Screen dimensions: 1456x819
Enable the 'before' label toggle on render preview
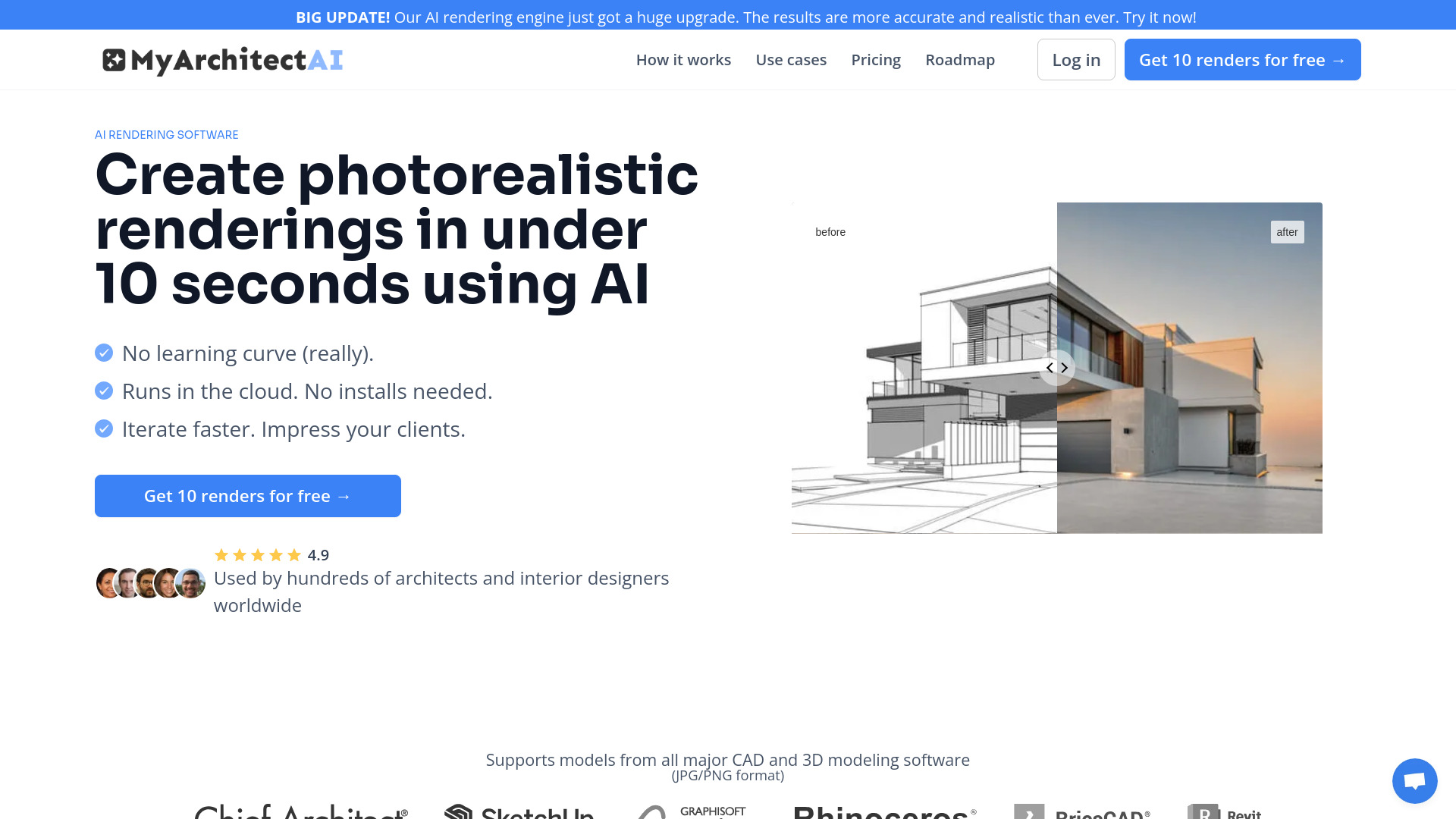[831, 231]
